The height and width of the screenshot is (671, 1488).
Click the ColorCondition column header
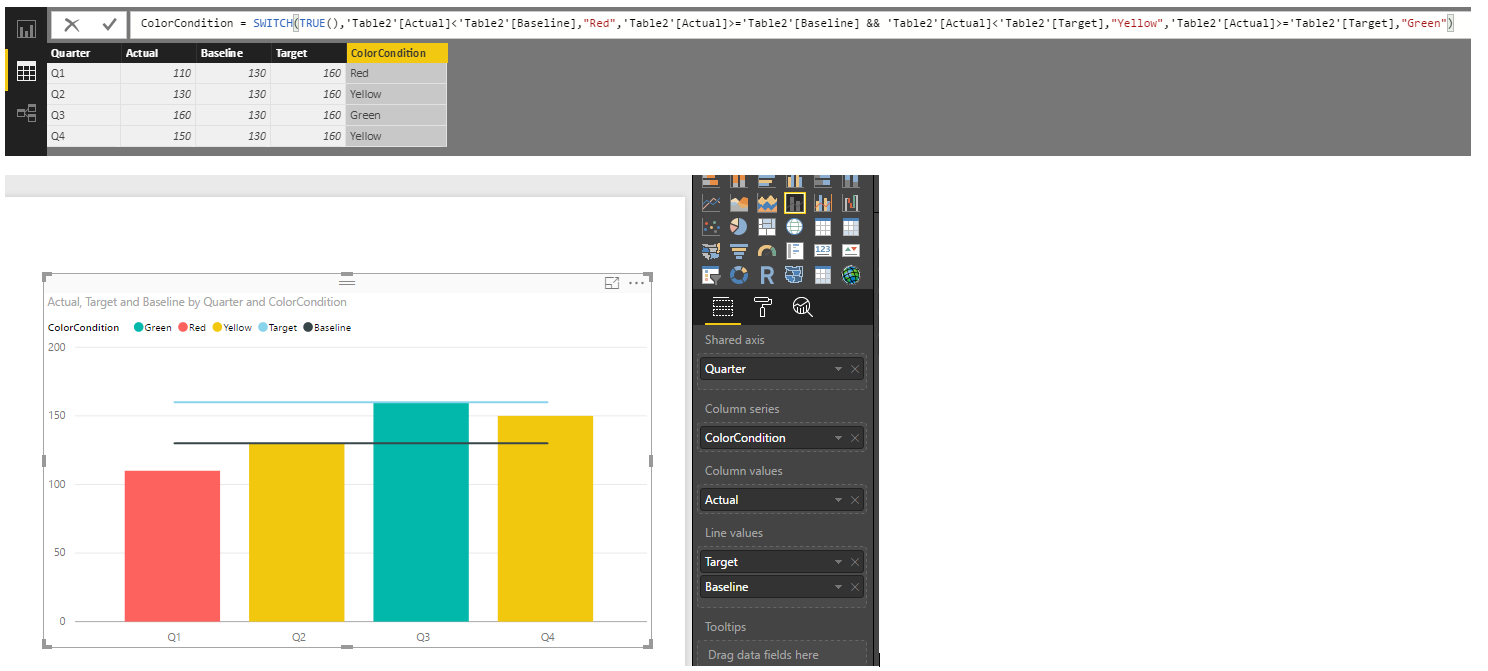(397, 53)
